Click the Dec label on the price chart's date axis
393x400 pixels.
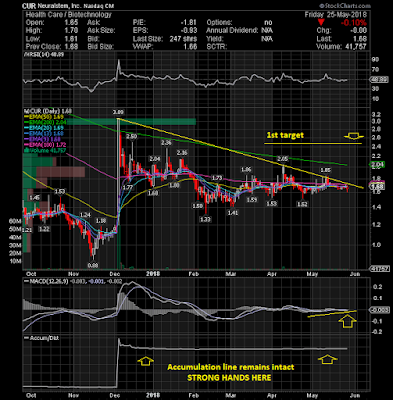(114, 273)
